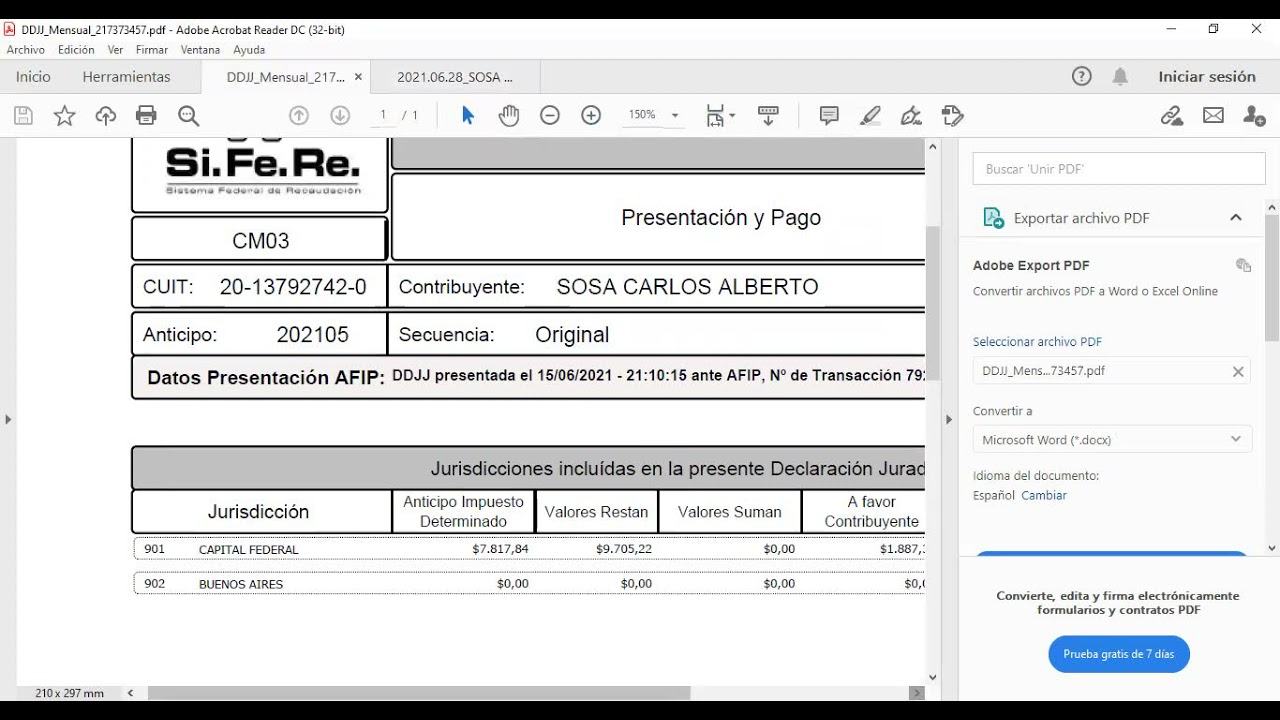
Task: Click the current page number field
Action: (383, 116)
